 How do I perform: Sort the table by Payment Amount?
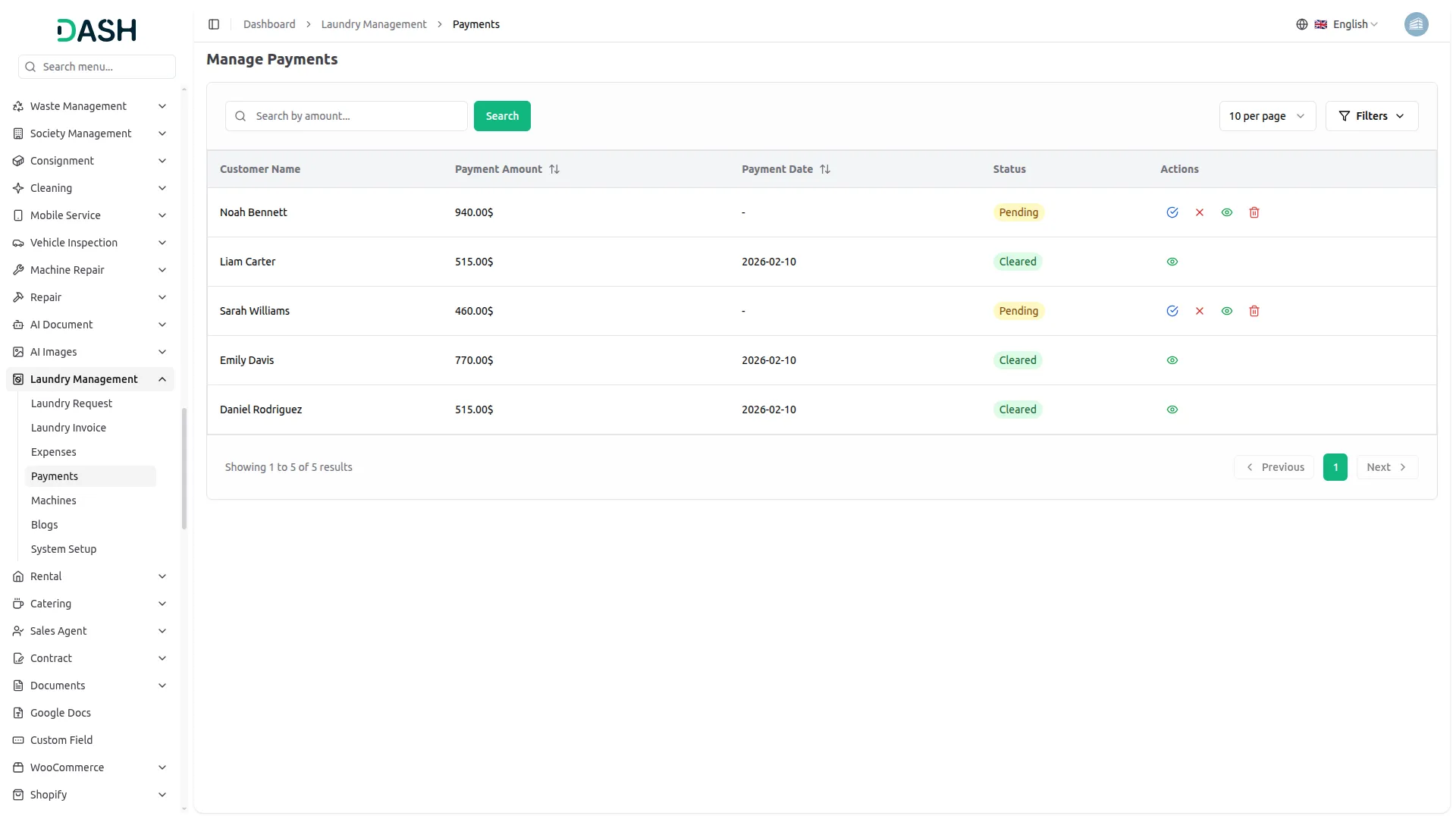tap(554, 168)
